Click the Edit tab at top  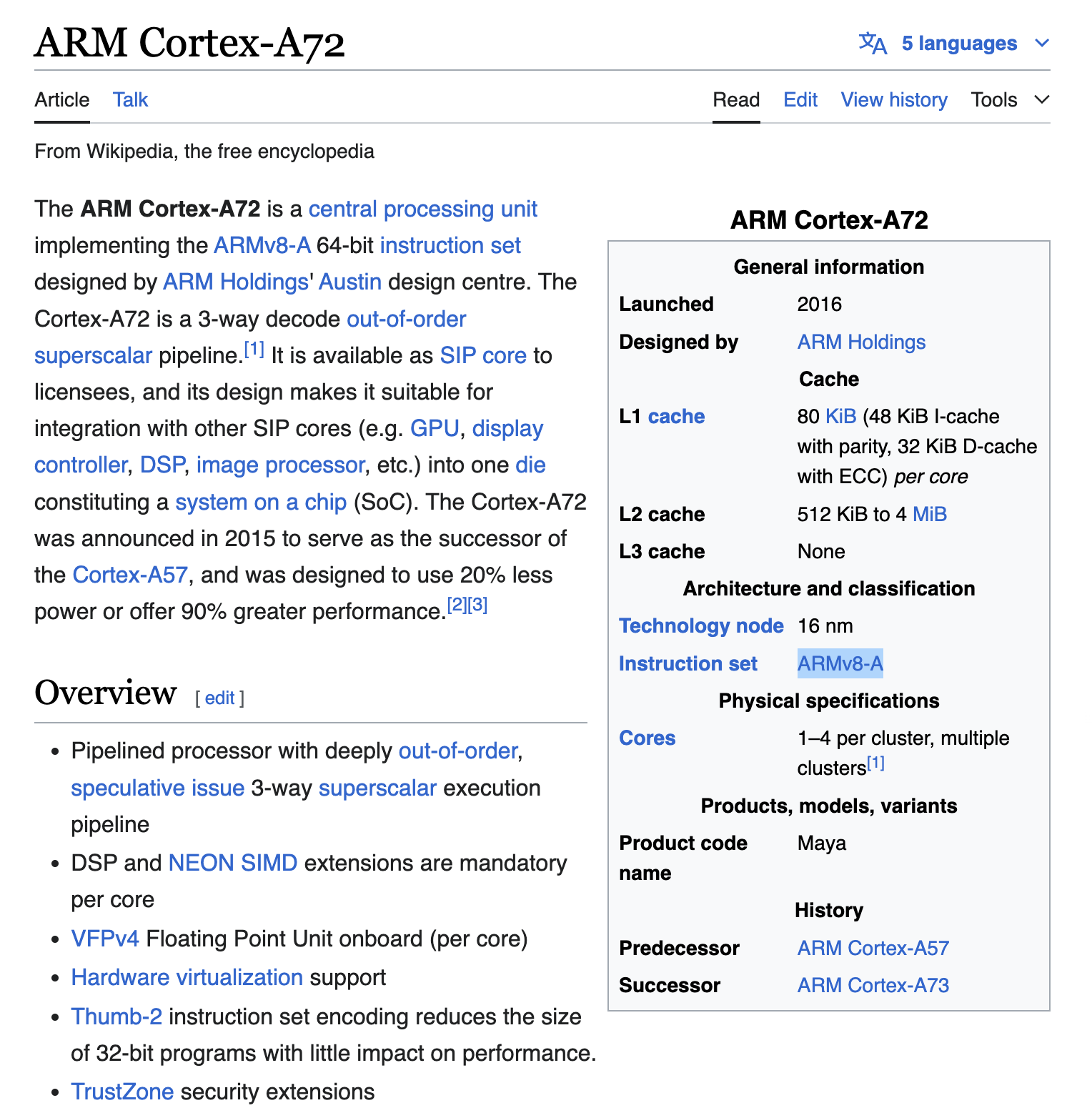point(800,100)
